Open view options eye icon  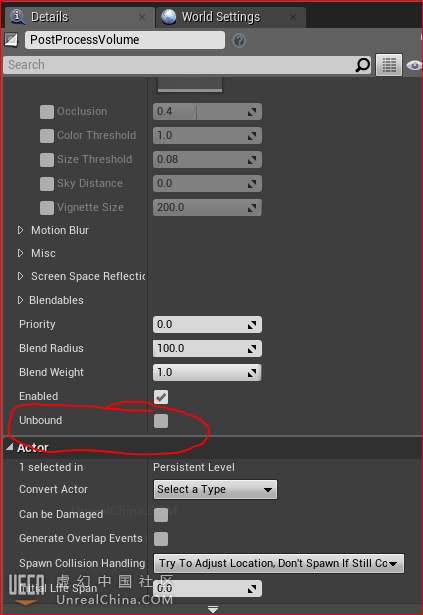pyautogui.click(x=414, y=65)
